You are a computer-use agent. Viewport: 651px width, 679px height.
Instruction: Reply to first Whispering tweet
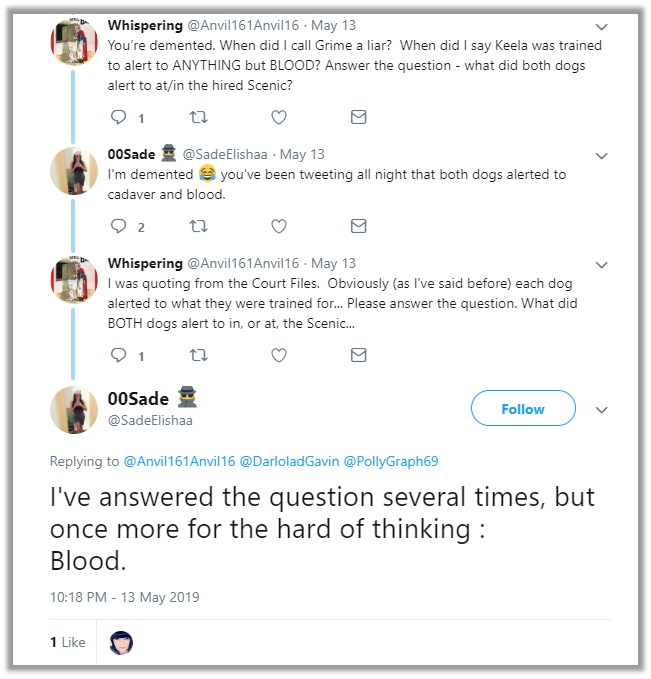[119, 118]
